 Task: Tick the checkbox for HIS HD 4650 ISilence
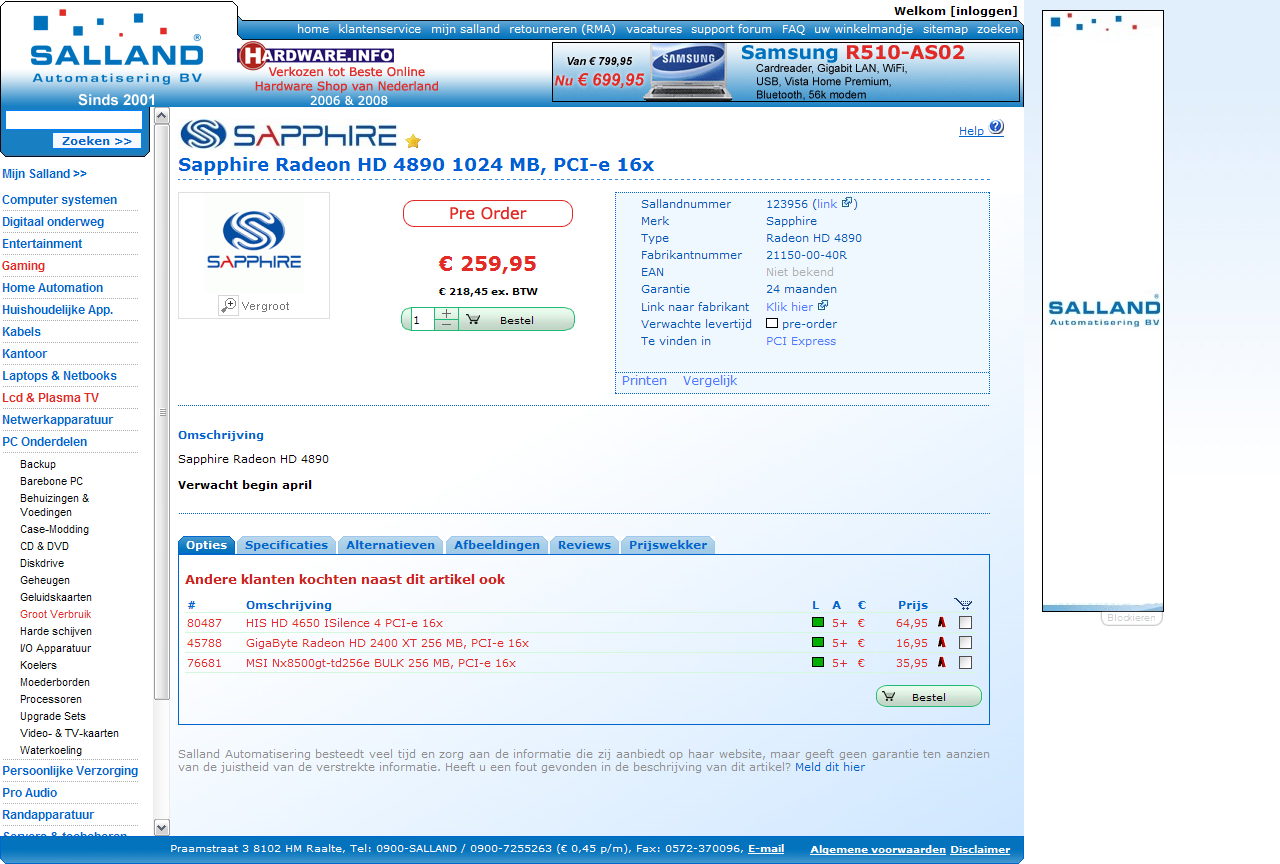point(965,622)
